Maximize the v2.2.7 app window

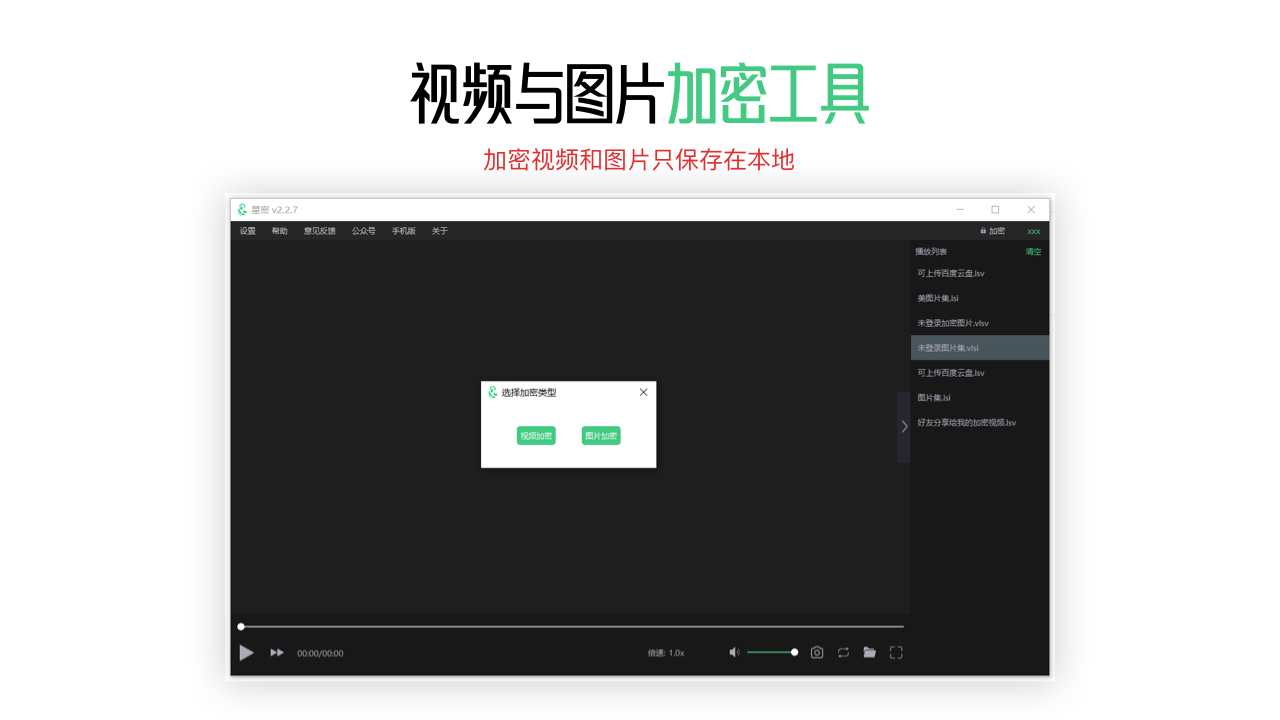995,210
